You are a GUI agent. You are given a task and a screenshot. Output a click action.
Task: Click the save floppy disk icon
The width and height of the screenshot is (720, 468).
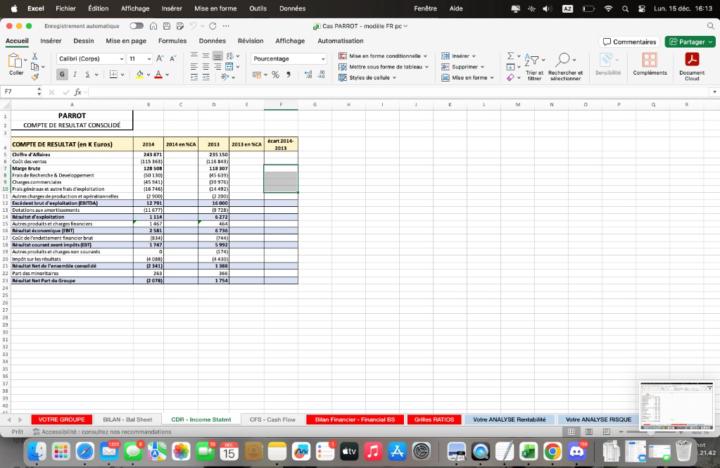coord(167,26)
